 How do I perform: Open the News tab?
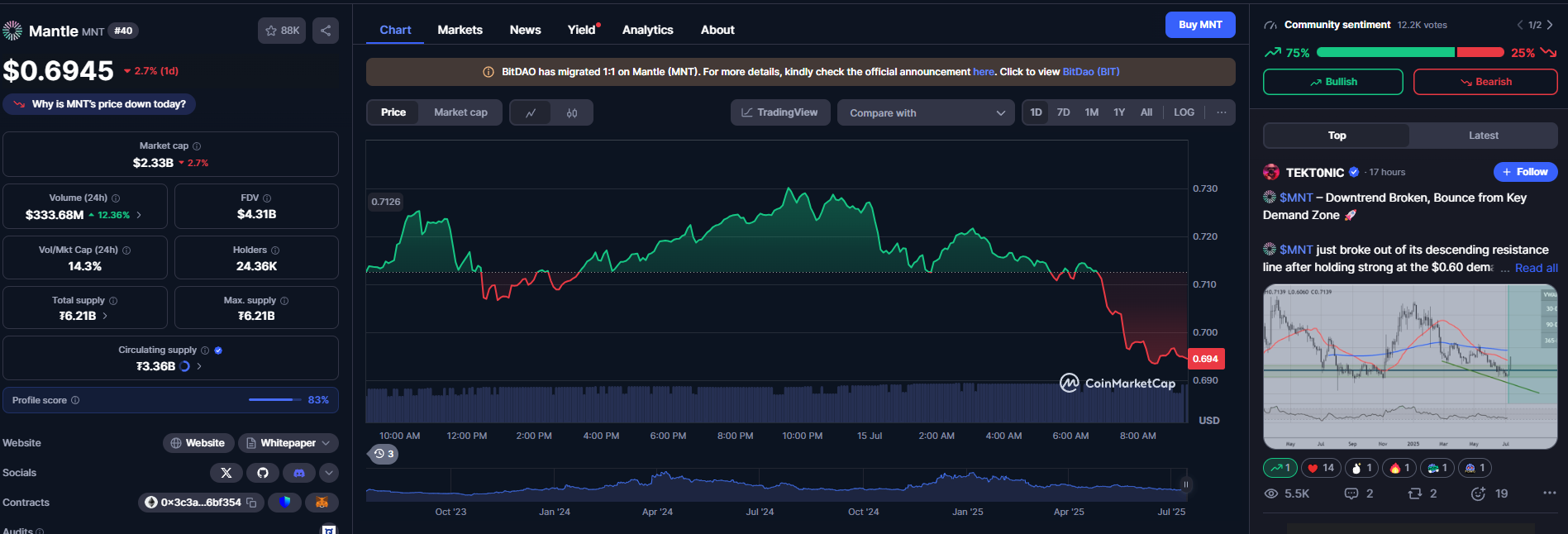click(x=525, y=30)
